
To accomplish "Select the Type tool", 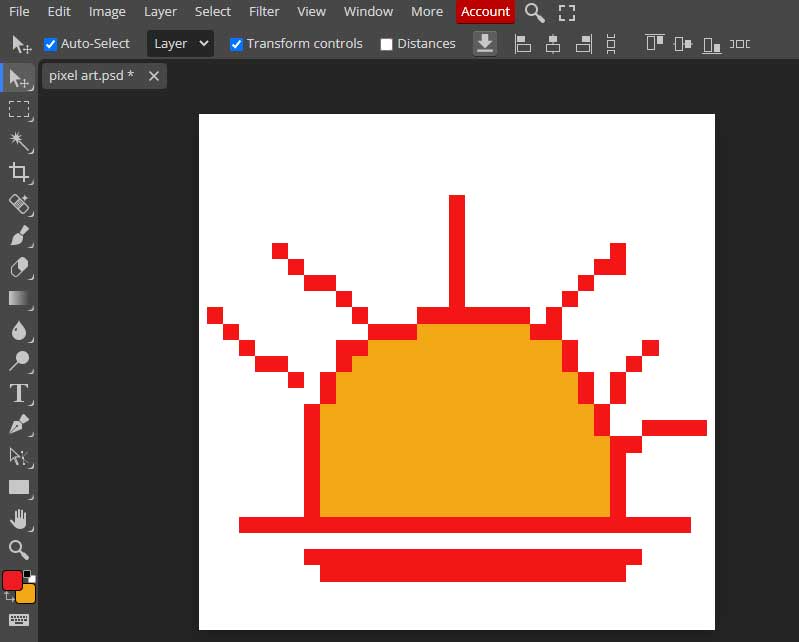I will coord(19,392).
